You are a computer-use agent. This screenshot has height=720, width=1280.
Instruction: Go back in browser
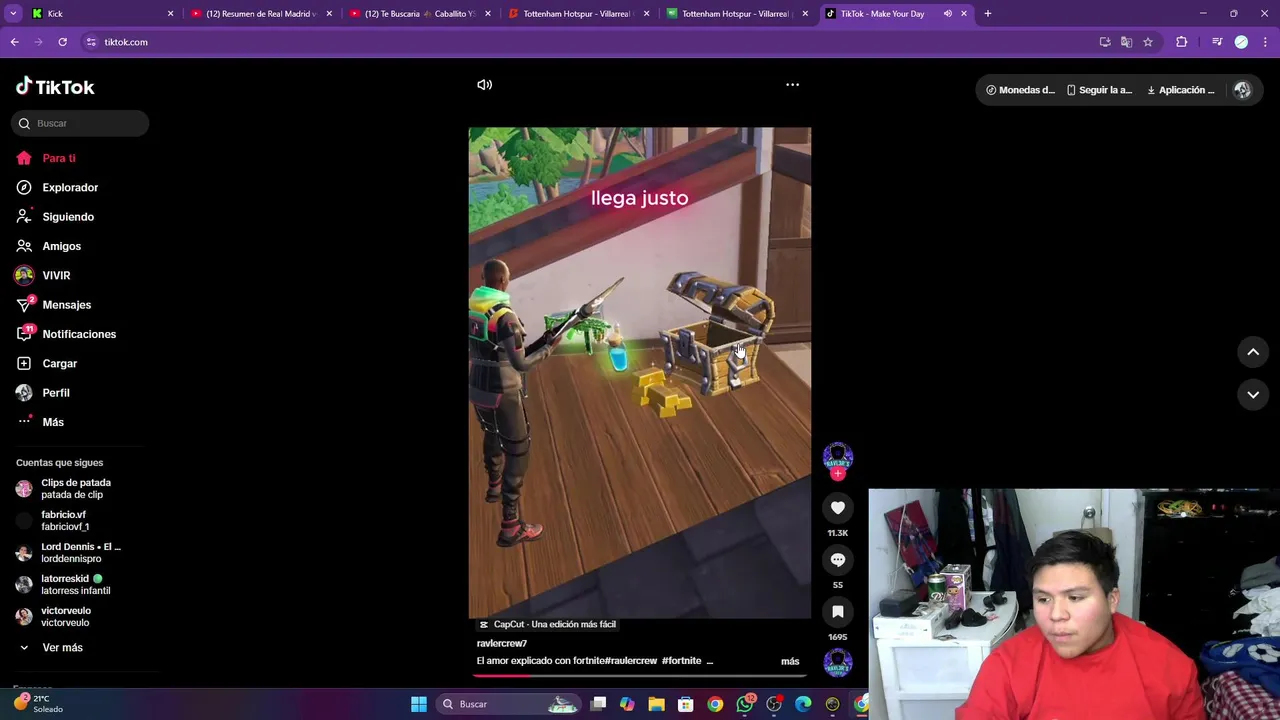tap(14, 42)
